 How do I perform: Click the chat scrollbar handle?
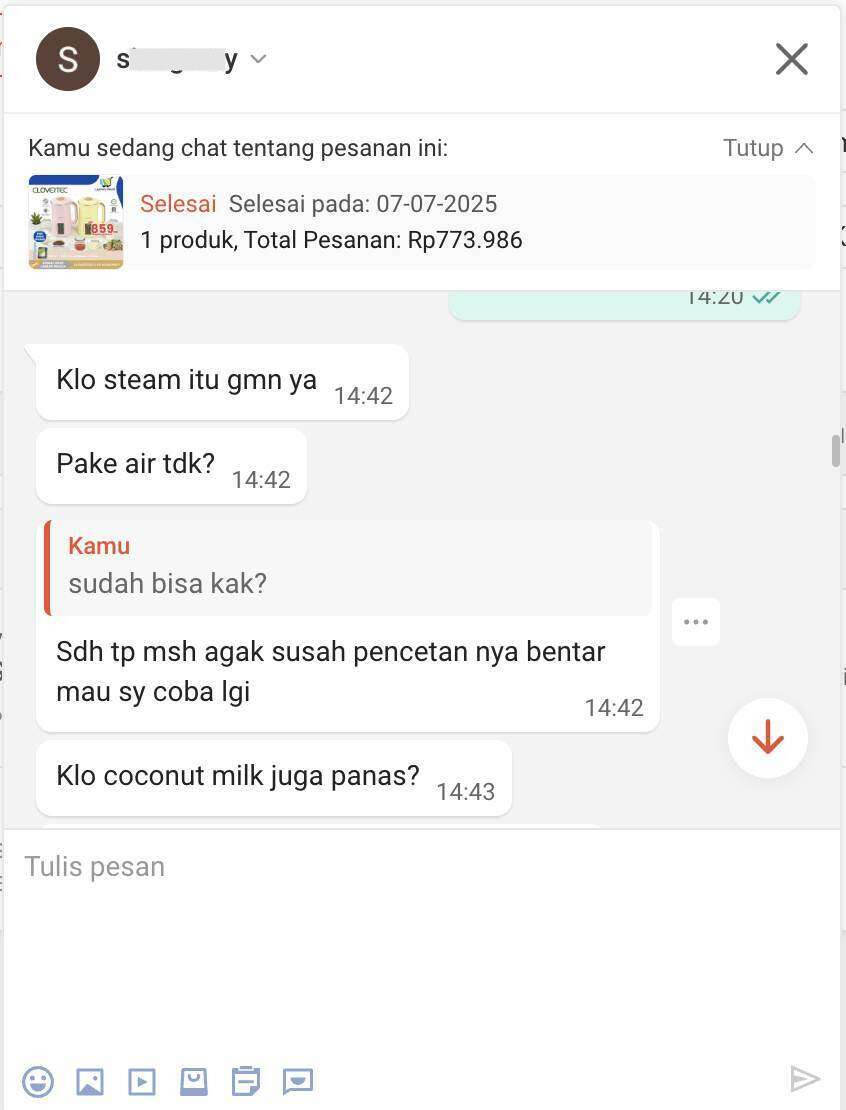(835, 451)
